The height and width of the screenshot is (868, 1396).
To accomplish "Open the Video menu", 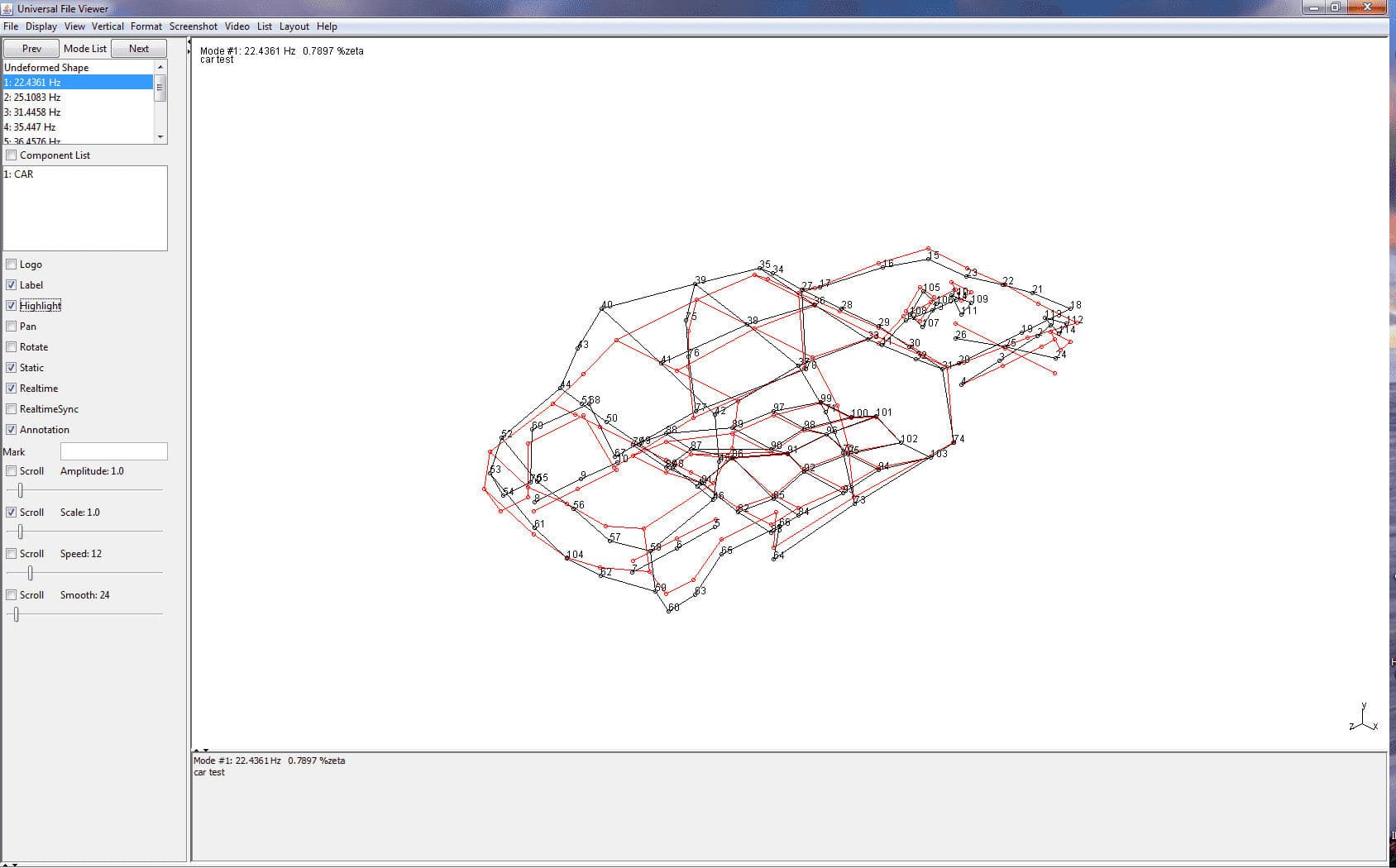I will click(x=237, y=26).
